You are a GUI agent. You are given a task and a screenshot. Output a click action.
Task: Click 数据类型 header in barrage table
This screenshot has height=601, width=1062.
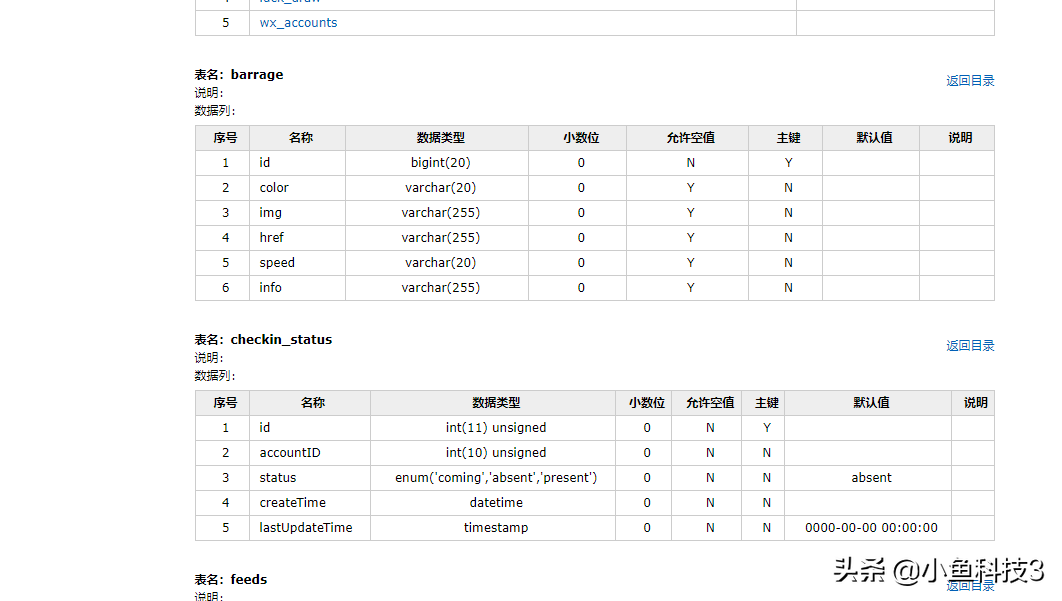point(437,138)
